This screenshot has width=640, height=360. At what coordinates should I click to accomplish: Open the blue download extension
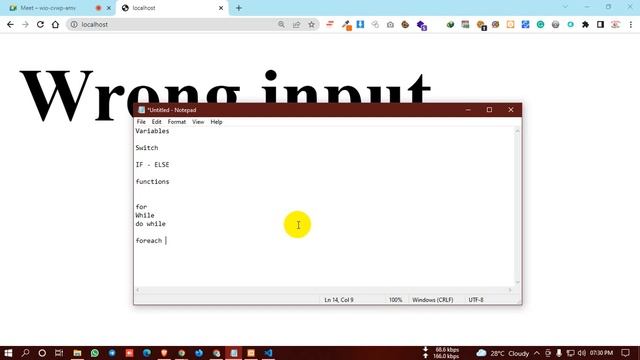(x=360, y=24)
